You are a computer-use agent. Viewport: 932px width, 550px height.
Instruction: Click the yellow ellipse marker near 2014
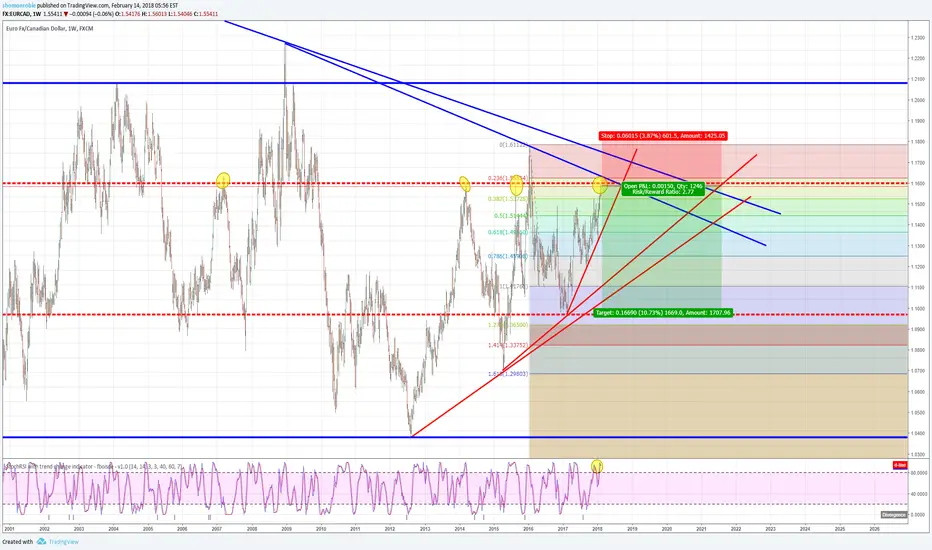tap(465, 184)
